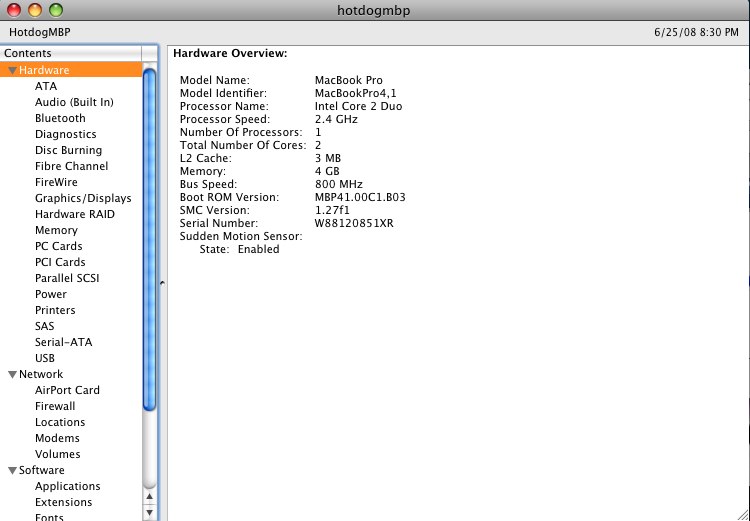Select ATA in the Hardware list
Image resolution: width=750 pixels, height=521 pixels.
(x=46, y=86)
